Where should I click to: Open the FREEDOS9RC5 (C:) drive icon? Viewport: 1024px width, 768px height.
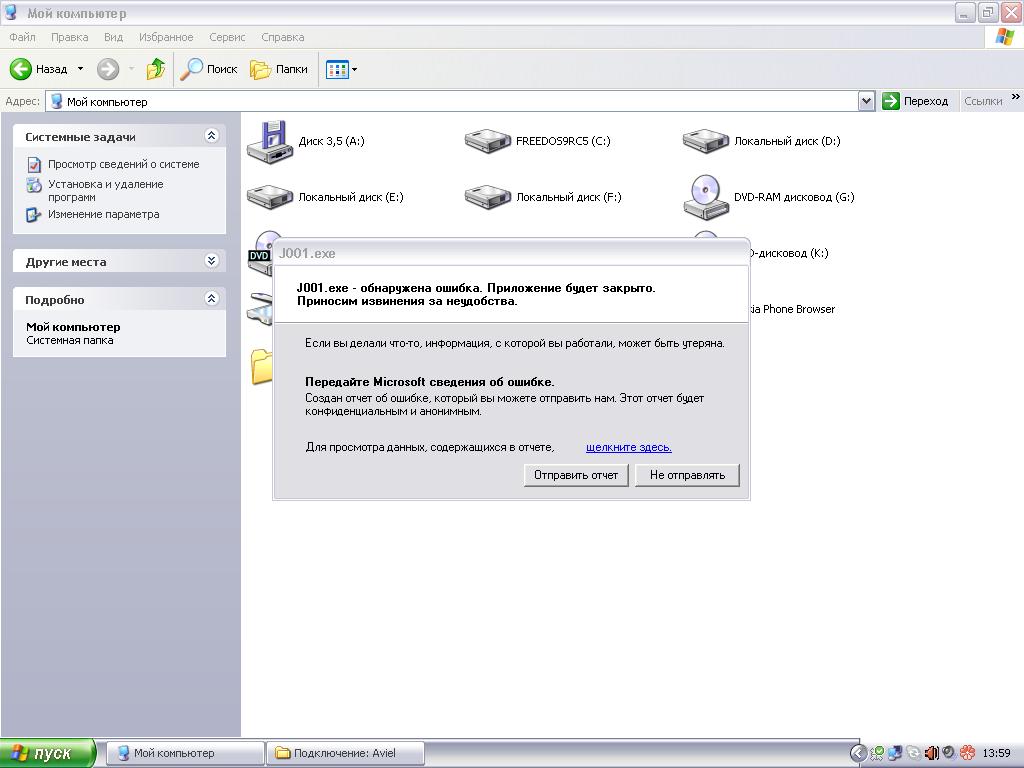(x=487, y=141)
